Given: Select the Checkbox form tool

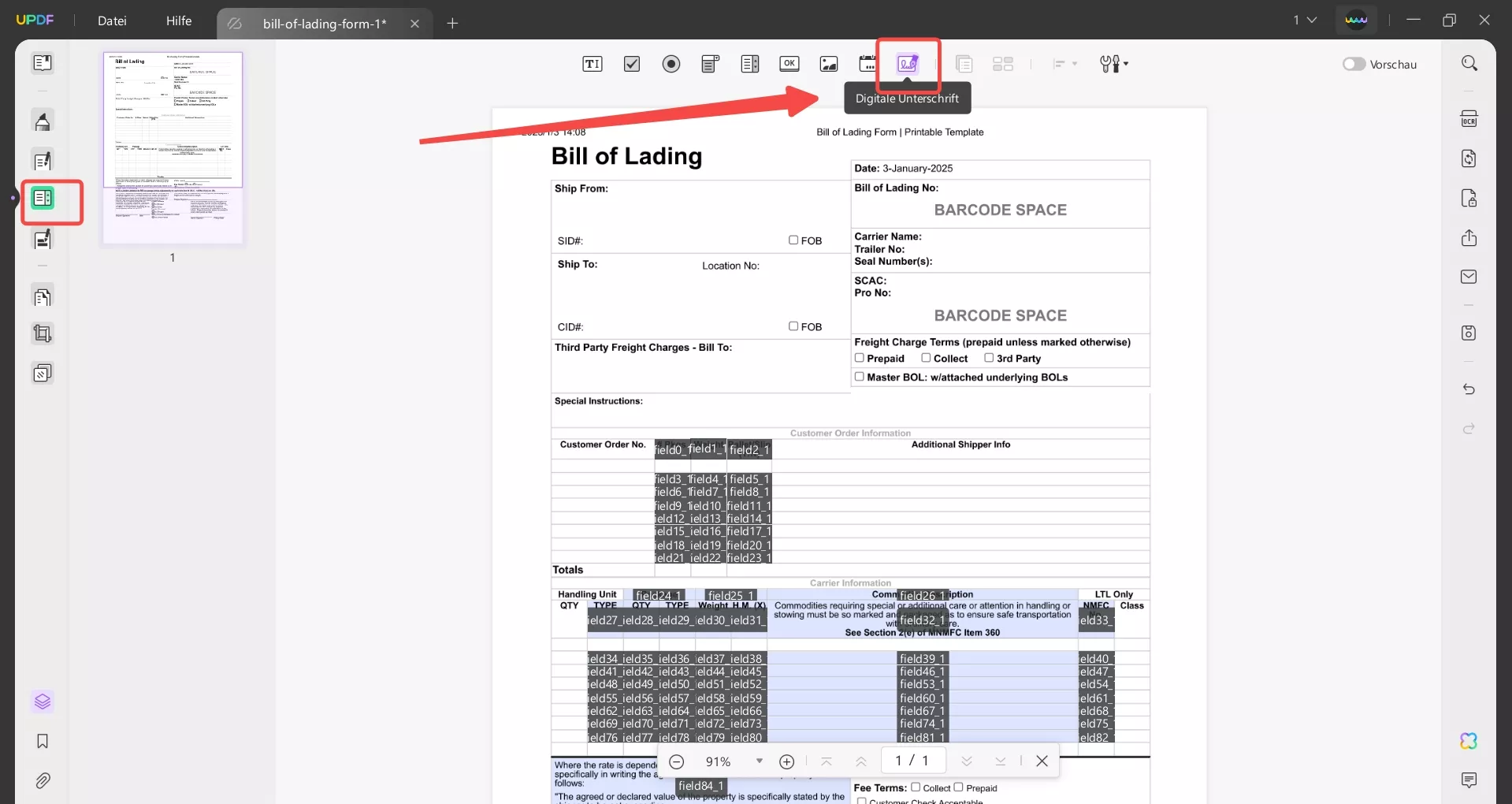Looking at the screenshot, I should click(632, 64).
